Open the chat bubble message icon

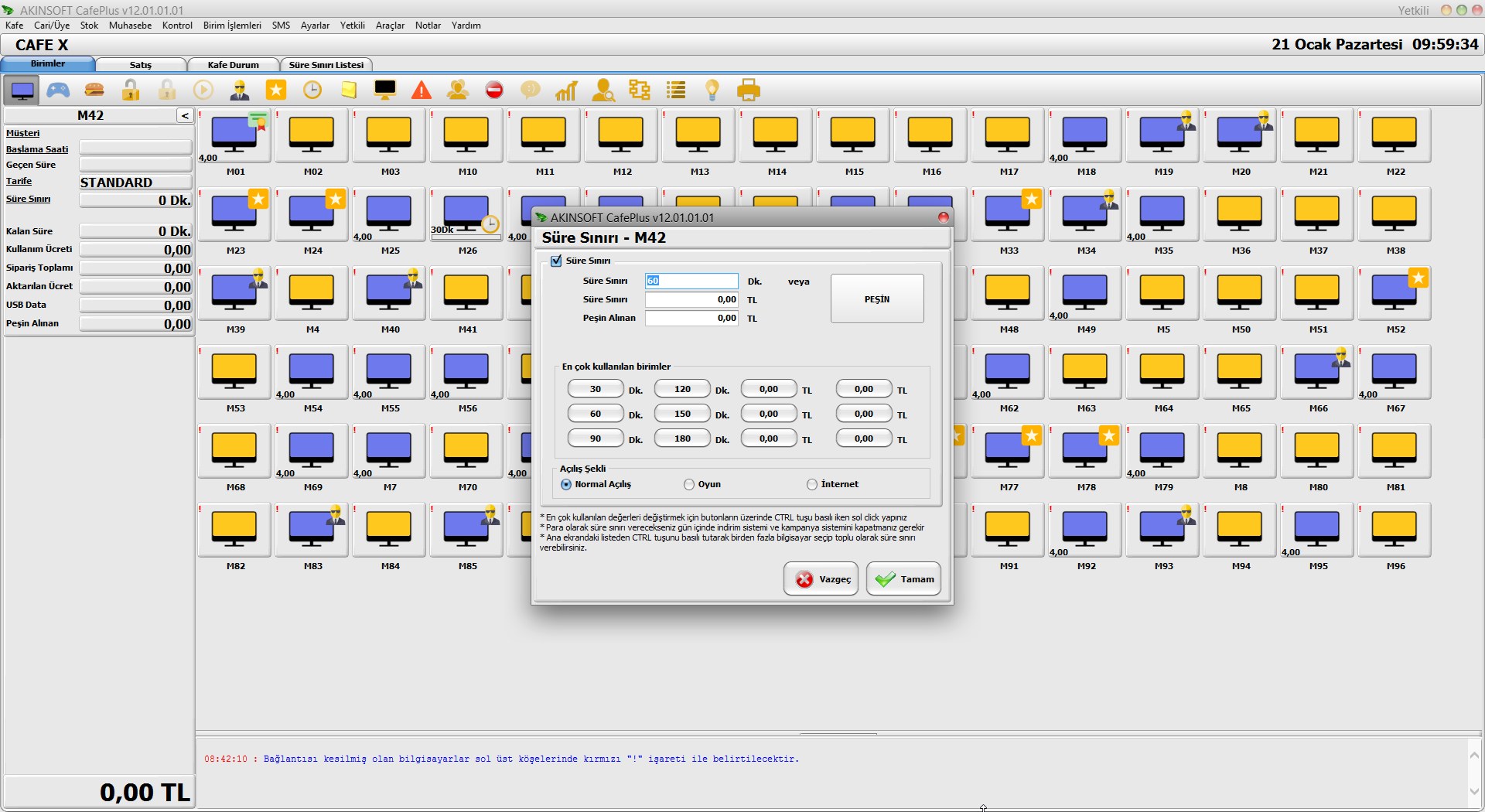tap(531, 90)
